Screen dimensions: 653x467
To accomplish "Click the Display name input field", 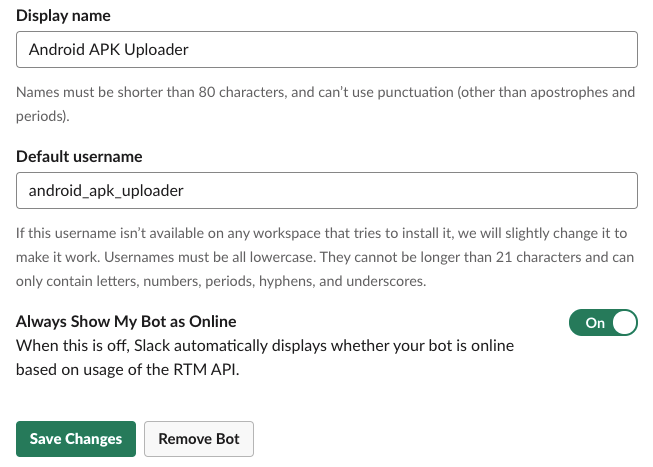I will coord(326,50).
